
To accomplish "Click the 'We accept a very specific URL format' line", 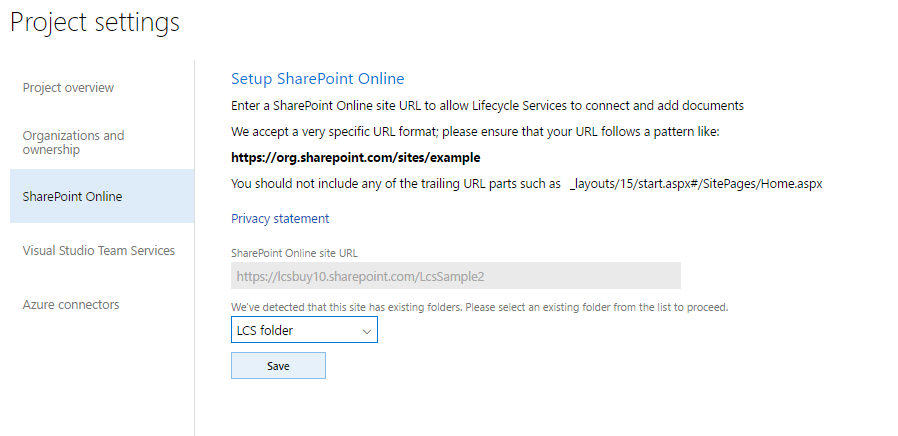I will (475, 131).
